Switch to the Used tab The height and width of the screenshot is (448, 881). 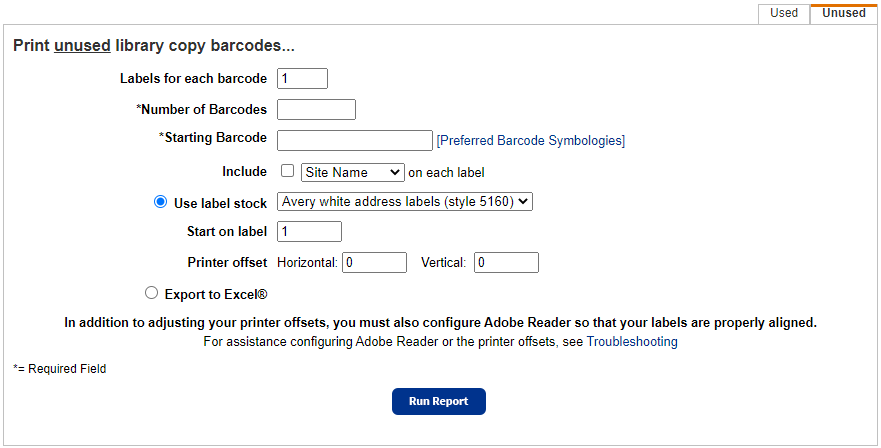coord(784,13)
